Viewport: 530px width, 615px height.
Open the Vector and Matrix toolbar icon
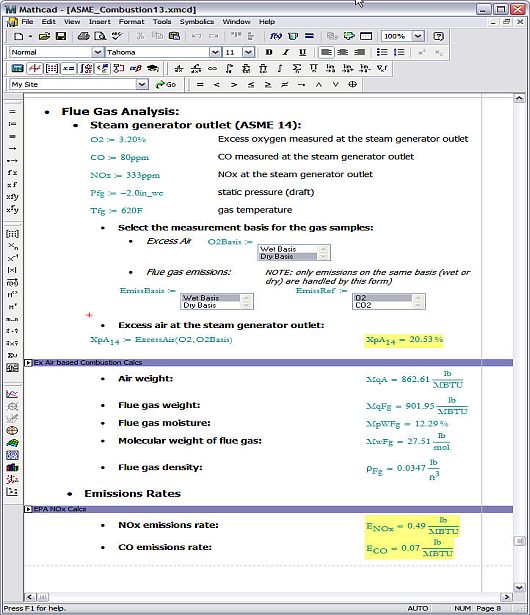pos(51,68)
